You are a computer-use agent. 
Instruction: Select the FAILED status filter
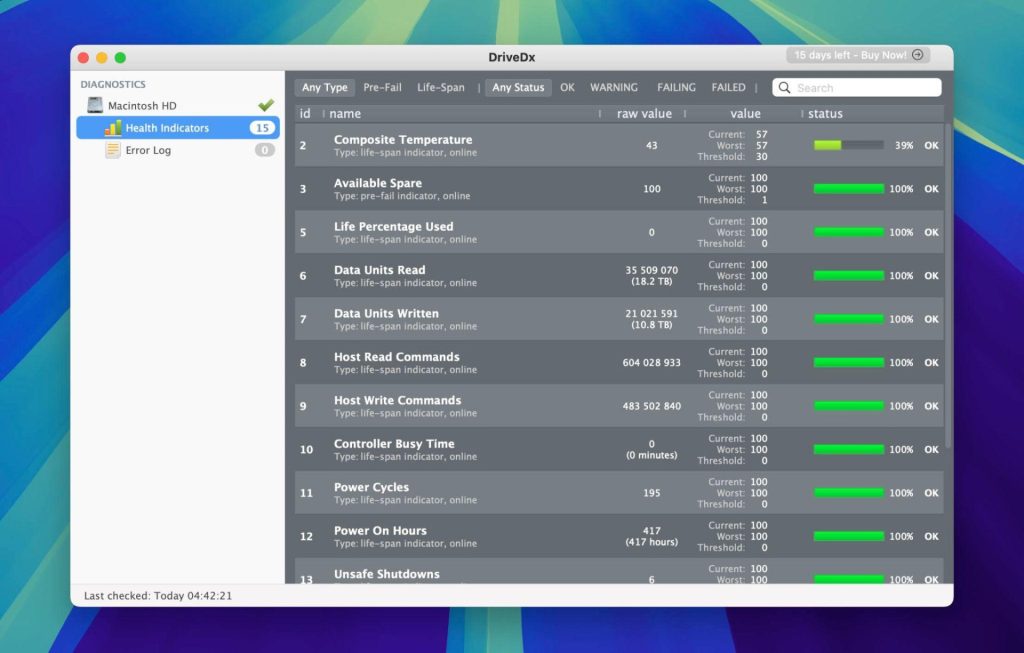(728, 87)
